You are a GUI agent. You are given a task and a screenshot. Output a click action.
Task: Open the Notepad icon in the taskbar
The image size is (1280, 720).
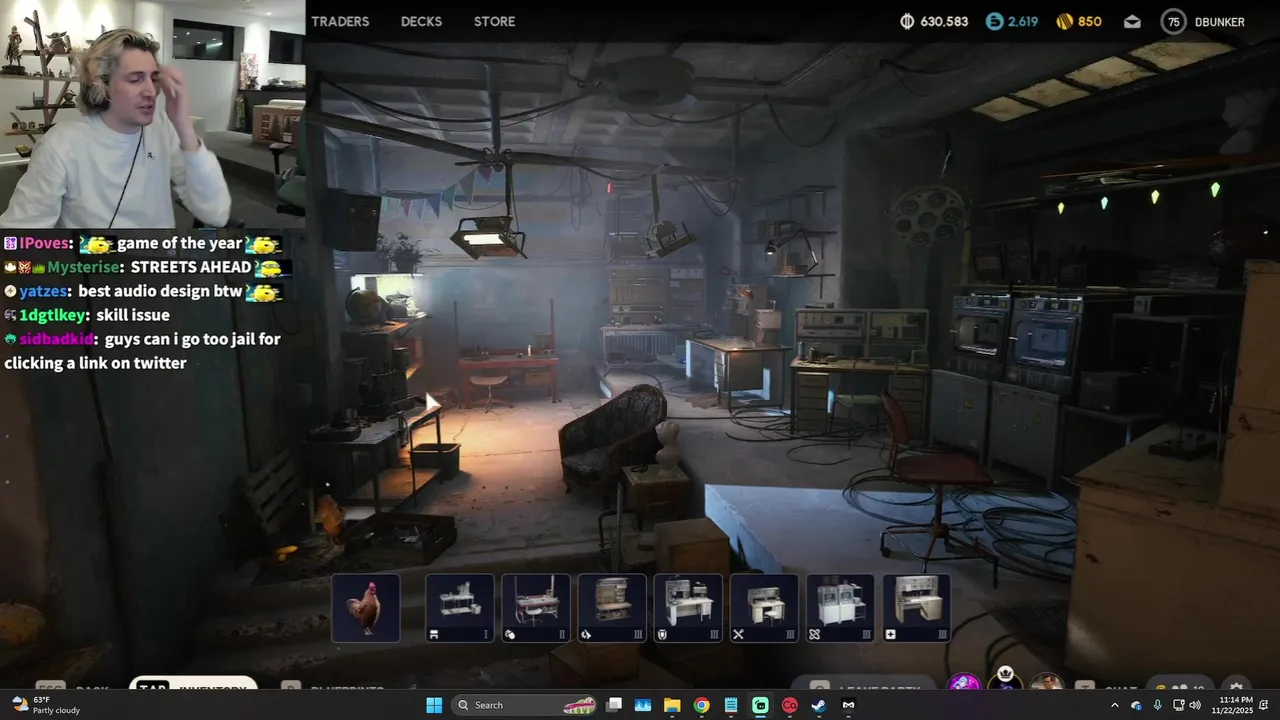coord(731,705)
